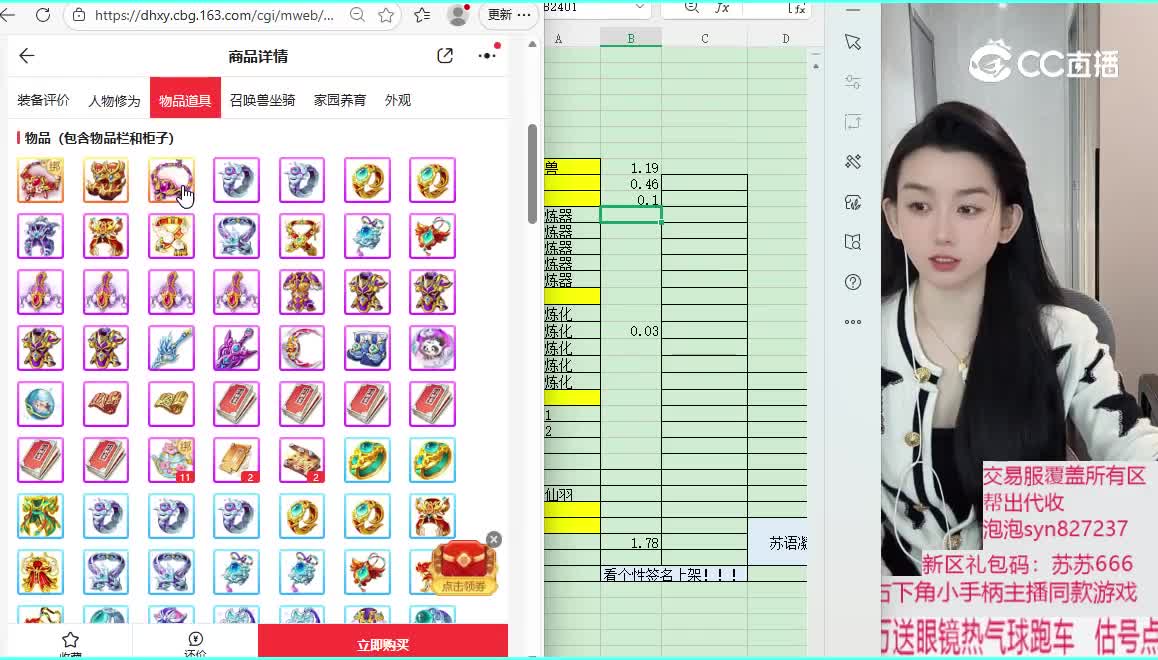The image size is (1158, 660).
Task: Click the leaf style icon in sidebar
Action: pos(853,202)
